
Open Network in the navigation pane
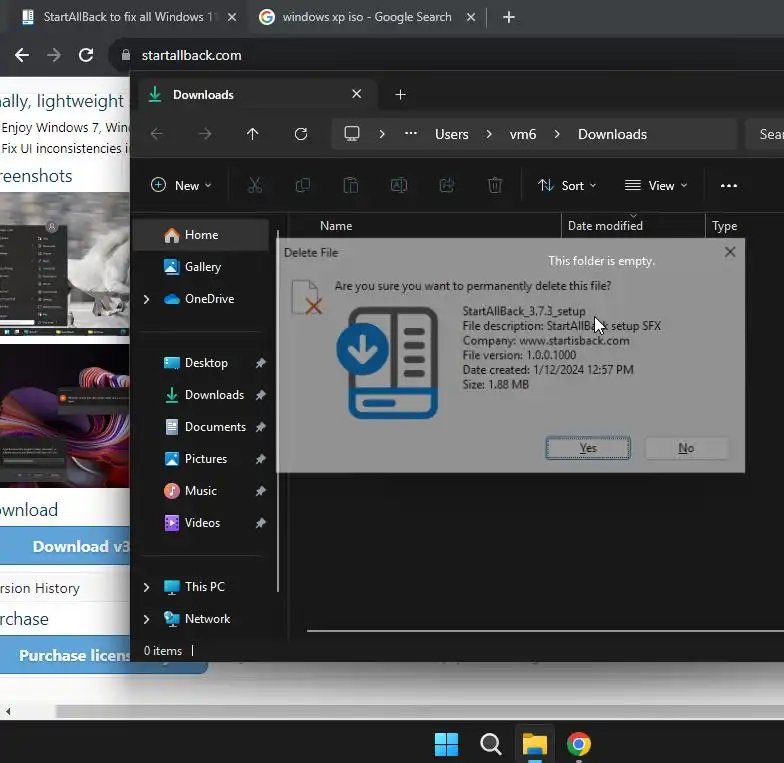[207, 618]
